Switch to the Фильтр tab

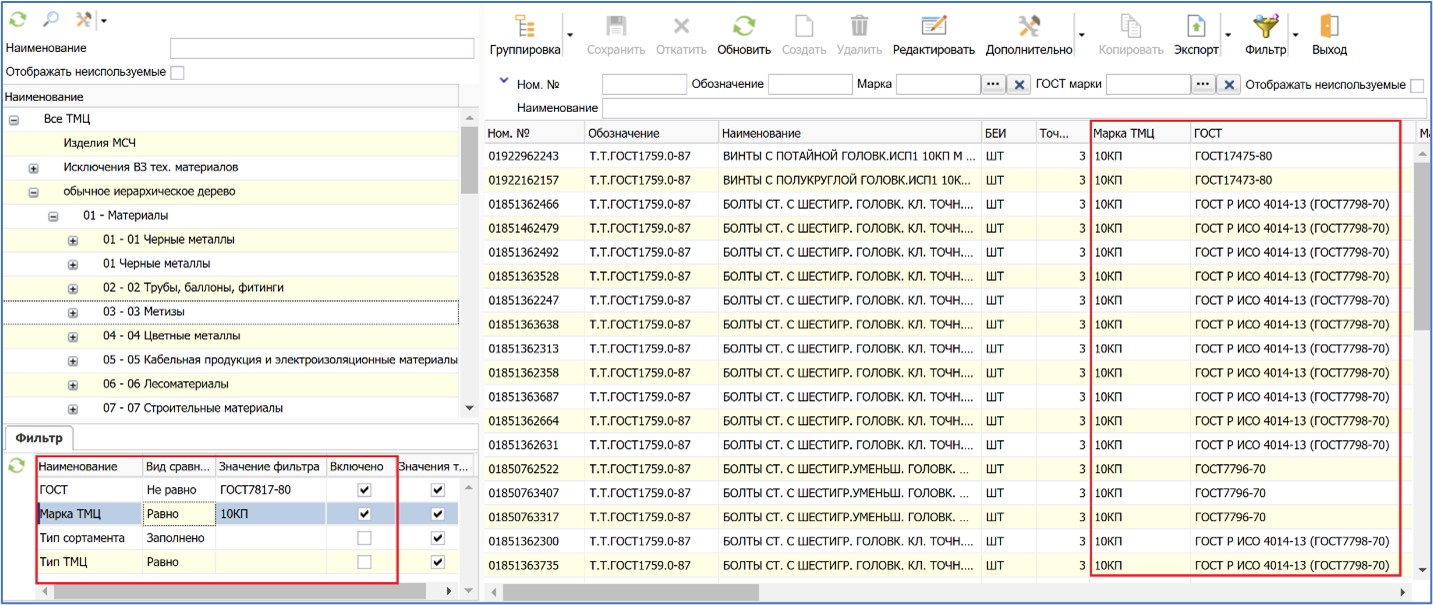click(39, 437)
